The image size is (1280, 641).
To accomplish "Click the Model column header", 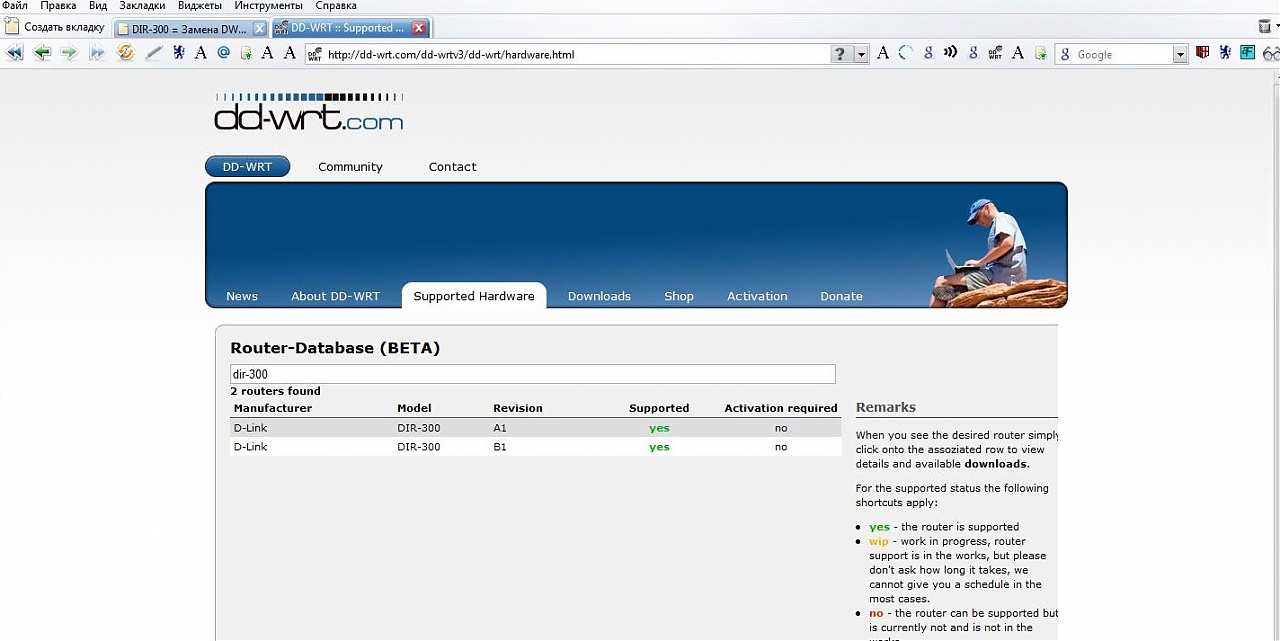I will point(414,408).
